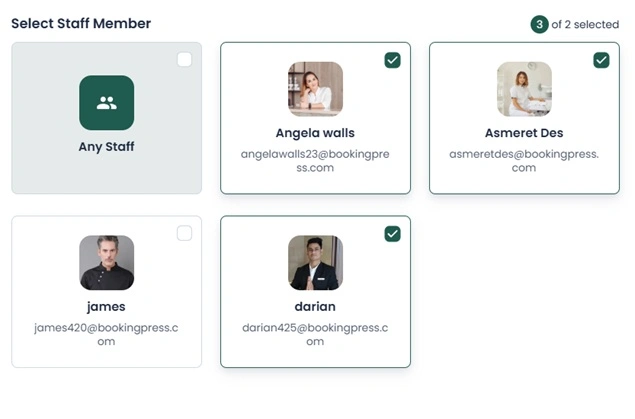Check the Any Staff checkbox
The width and height of the screenshot is (635, 419).
(x=184, y=60)
